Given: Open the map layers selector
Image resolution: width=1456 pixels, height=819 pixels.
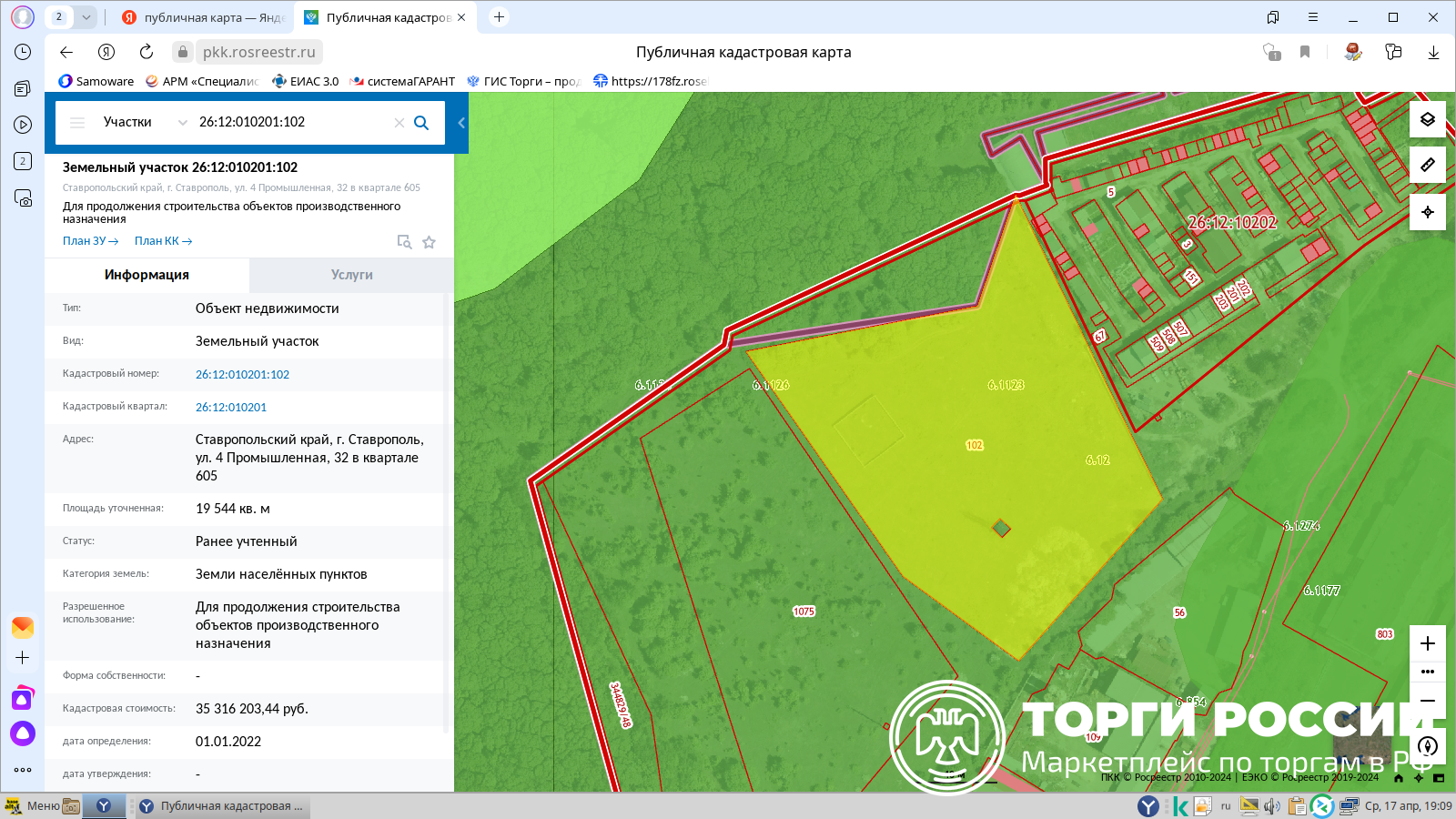Looking at the screenshot, I should (1427, 120).
